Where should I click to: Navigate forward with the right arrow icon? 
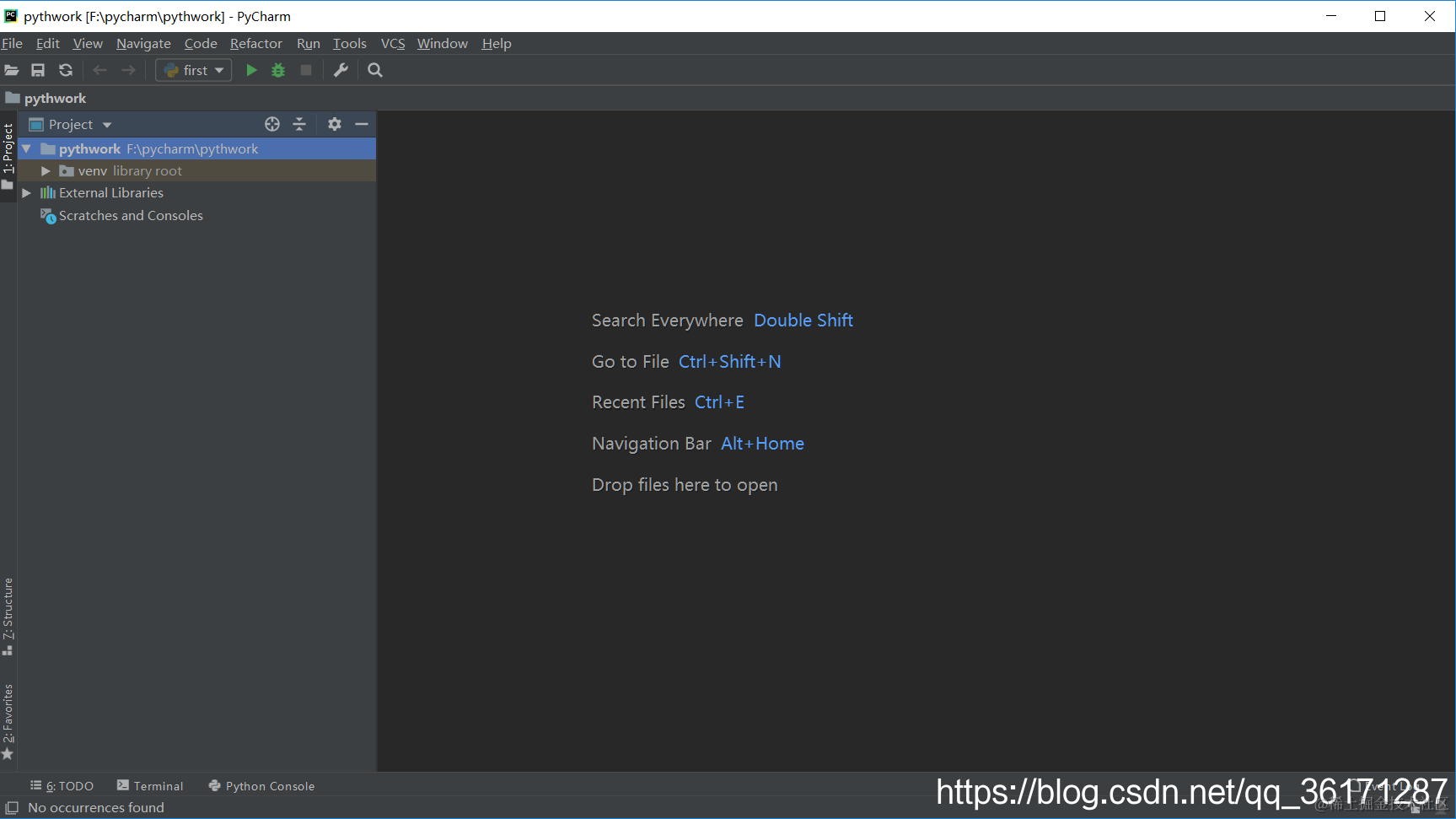tap(128, 71)
